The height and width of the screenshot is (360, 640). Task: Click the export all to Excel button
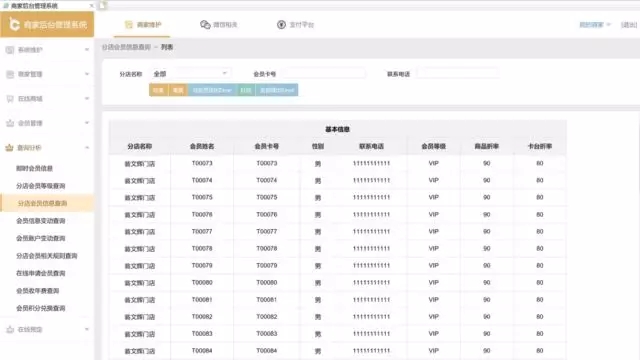point(277,90)
